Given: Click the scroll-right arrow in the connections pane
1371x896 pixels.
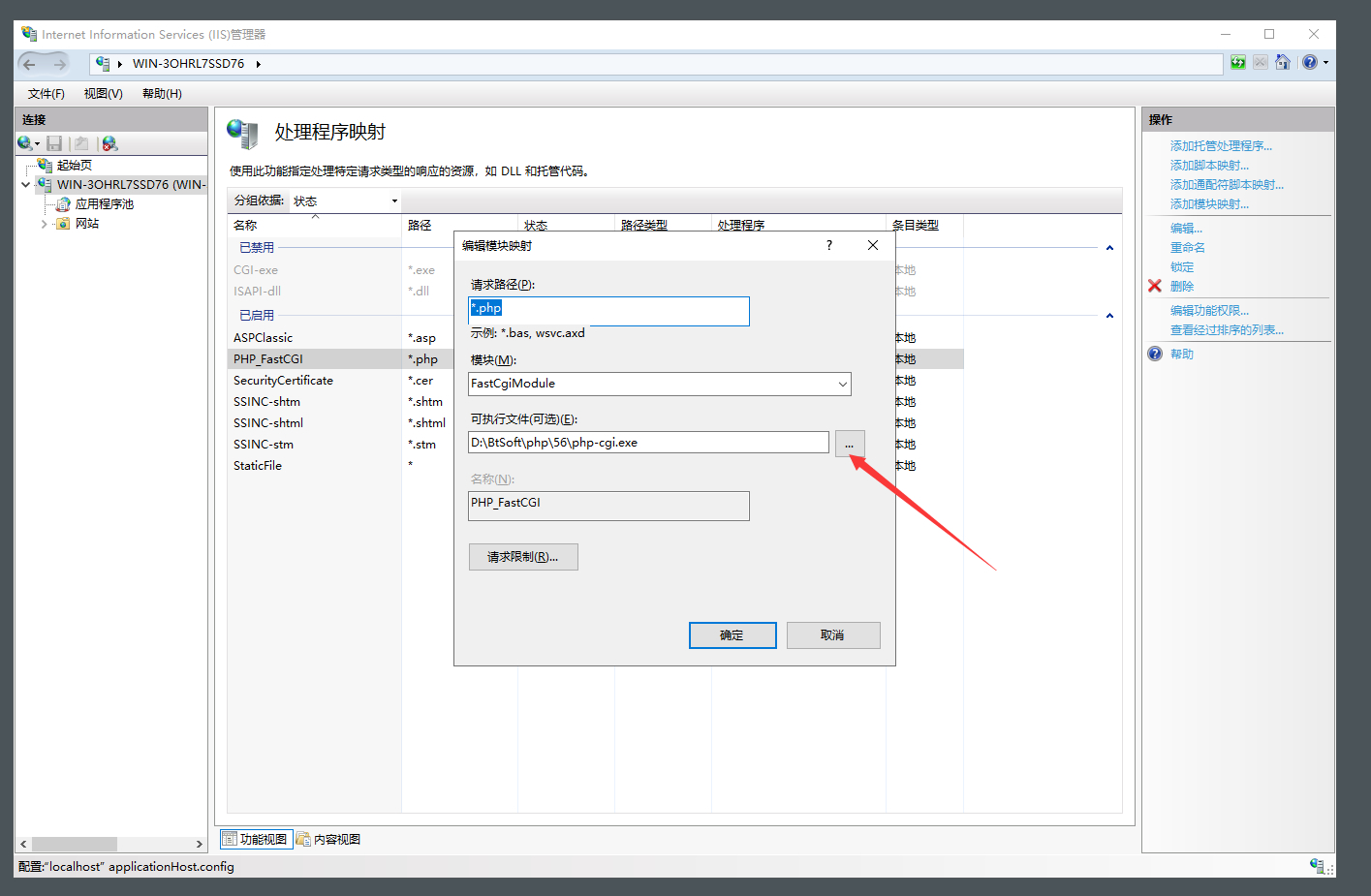Looking at the screenshot, I should coord(199,844).
